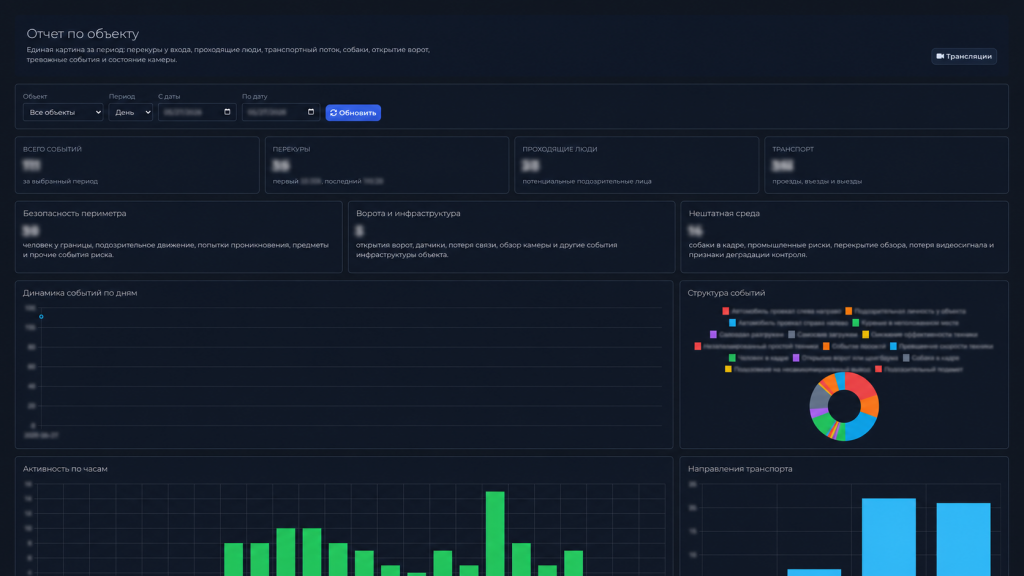This screenshot has width=1024, height=576.
Task: Click the Динамика событий по дням chart title
Action: [80, 293]
